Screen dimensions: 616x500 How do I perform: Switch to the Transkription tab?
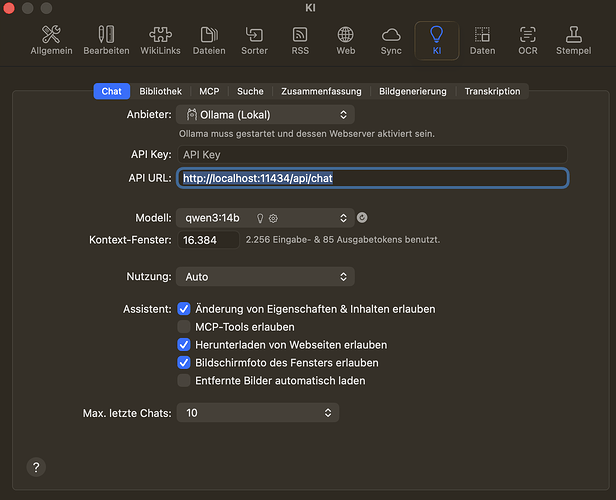tap(492, 91)
